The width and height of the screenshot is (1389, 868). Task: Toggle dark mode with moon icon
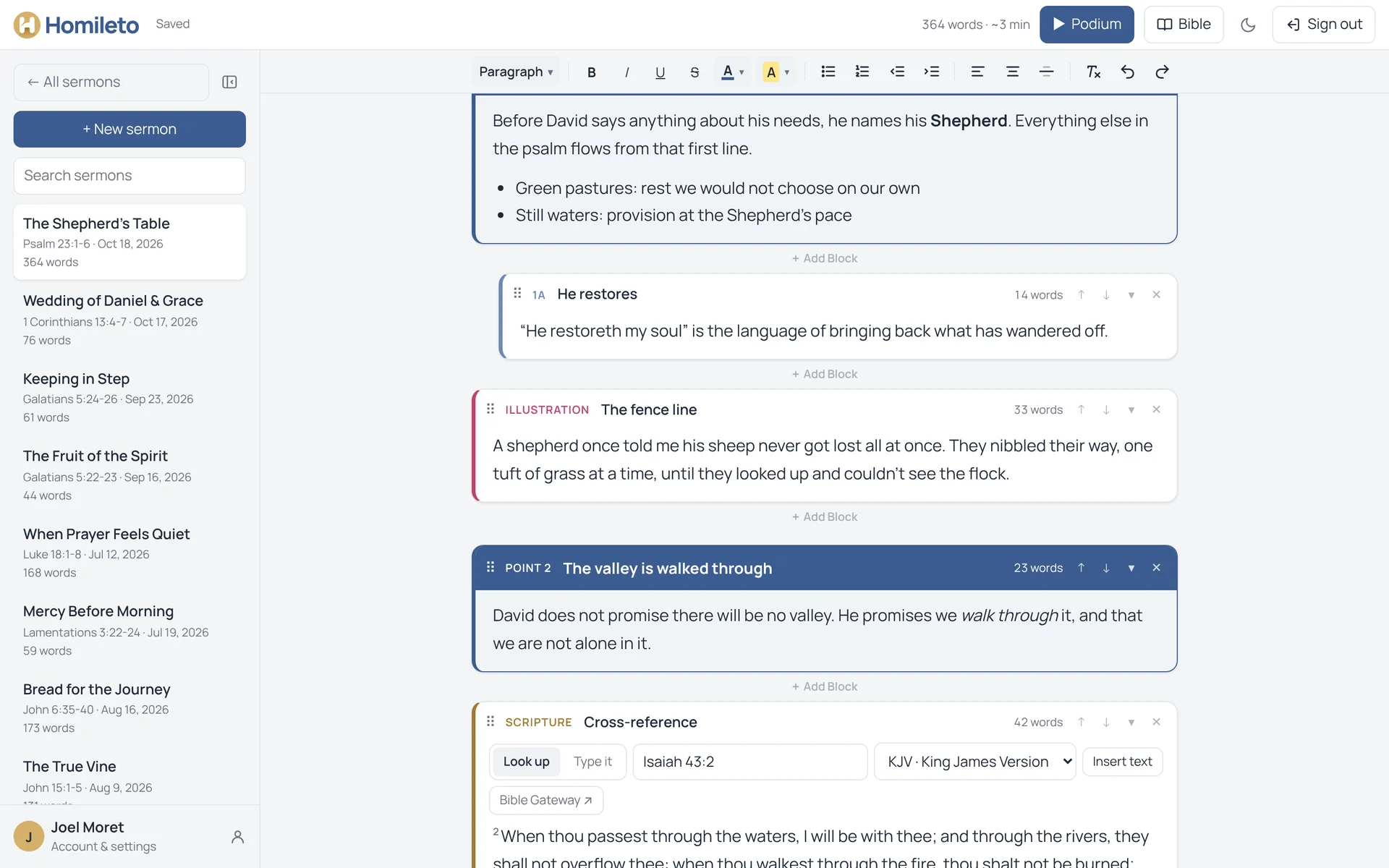click(1248, 25)
